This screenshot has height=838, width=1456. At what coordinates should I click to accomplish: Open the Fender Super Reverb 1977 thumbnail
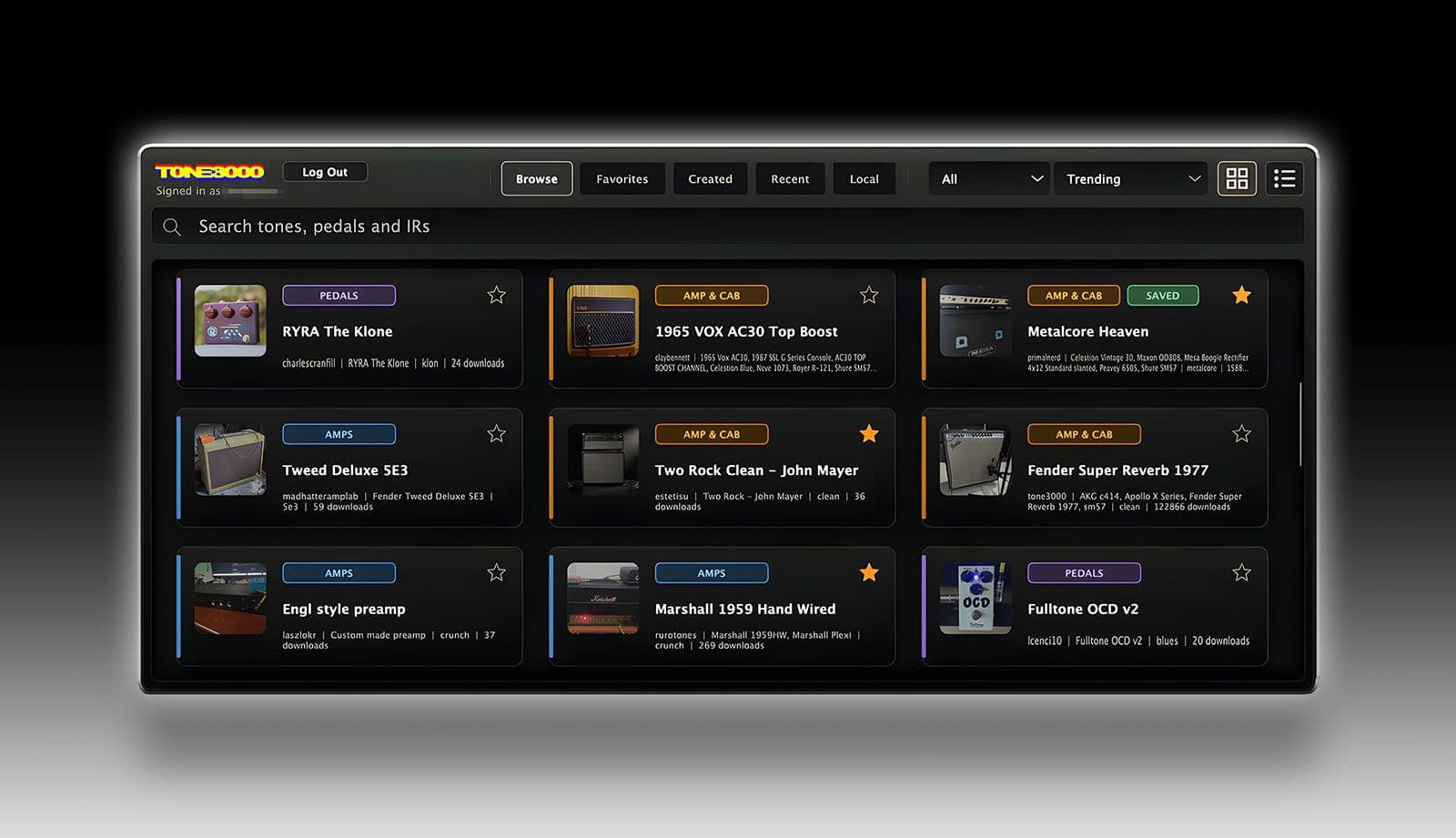click(976, 459)
